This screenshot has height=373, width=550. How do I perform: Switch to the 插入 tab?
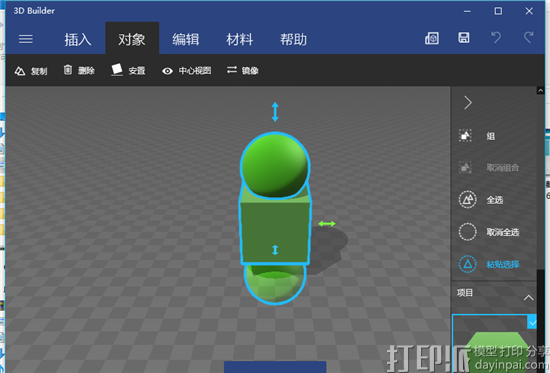(78, 39)
